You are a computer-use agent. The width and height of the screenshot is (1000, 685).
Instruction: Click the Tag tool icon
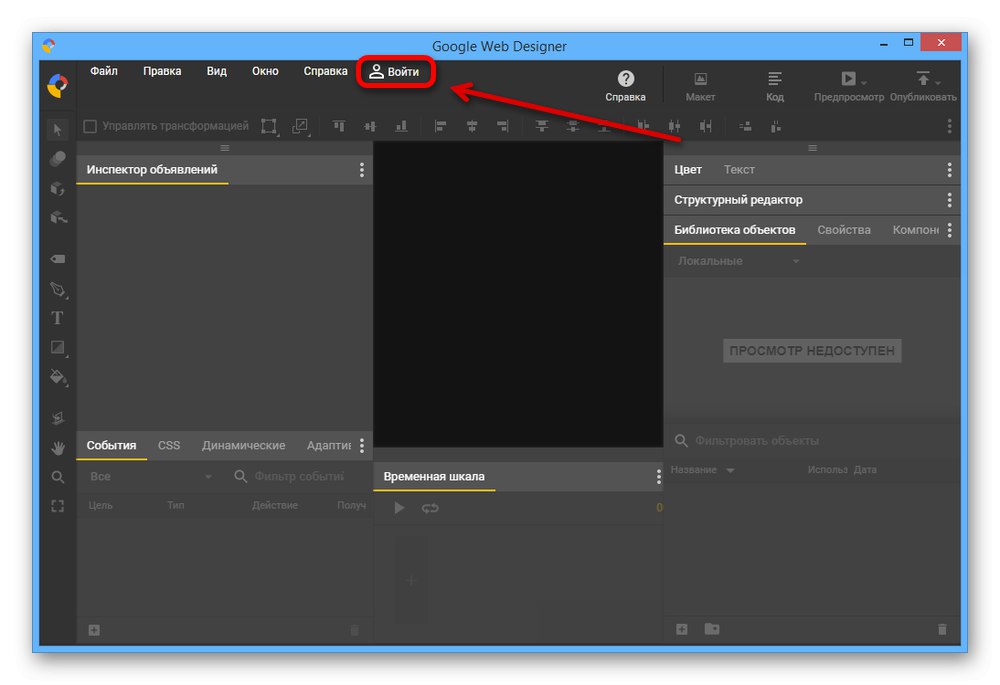58,259
